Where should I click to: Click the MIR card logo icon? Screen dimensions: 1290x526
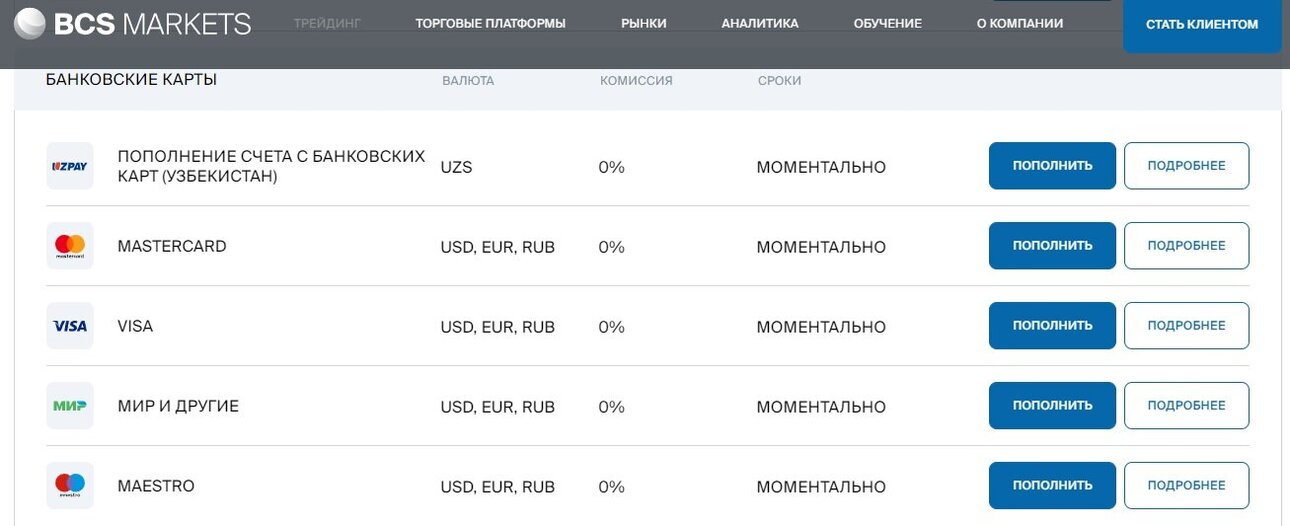(70, 406)
